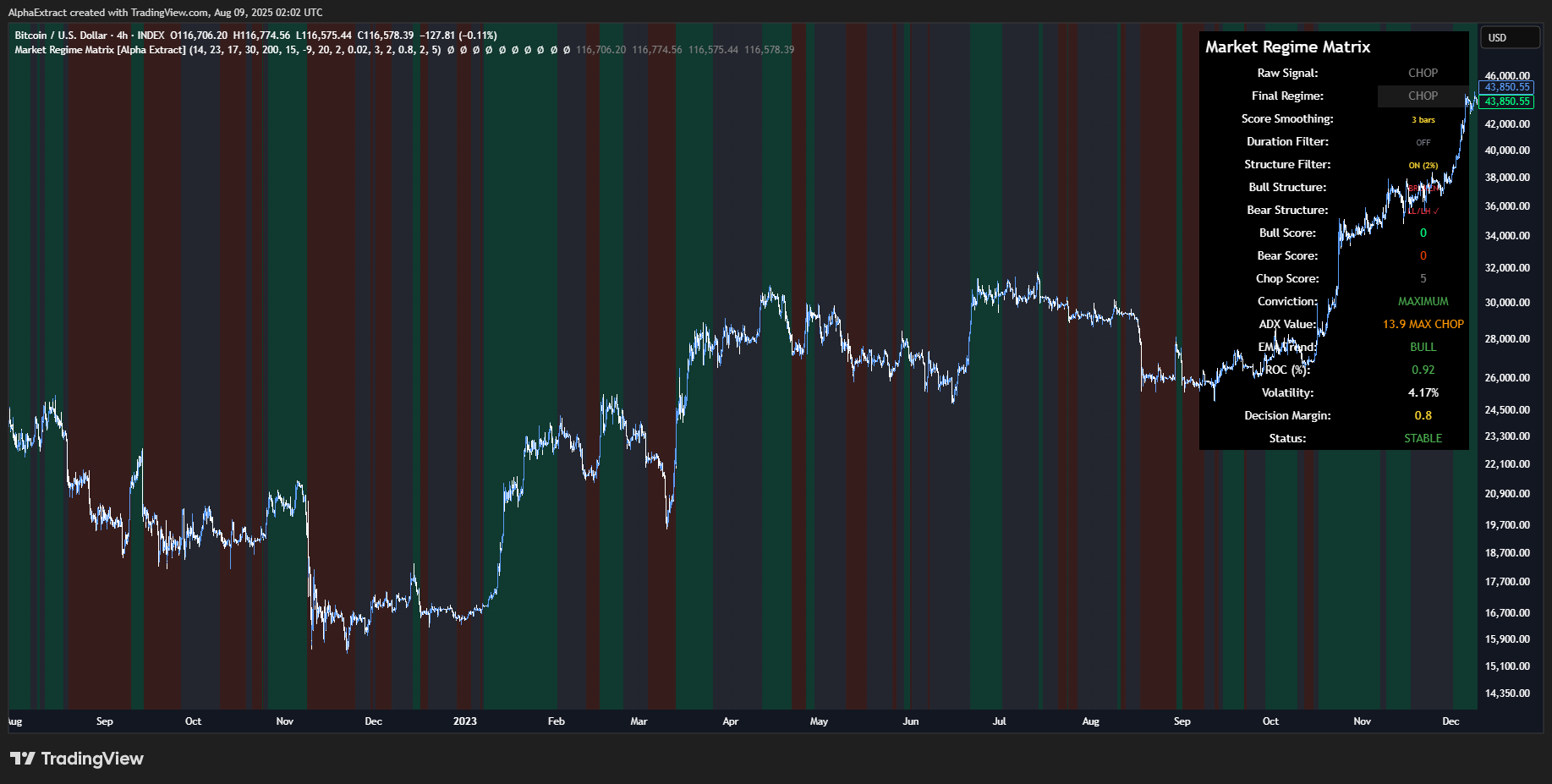
Task: Click the 46,000.00 price axis label
Action: coord(1507,76)
